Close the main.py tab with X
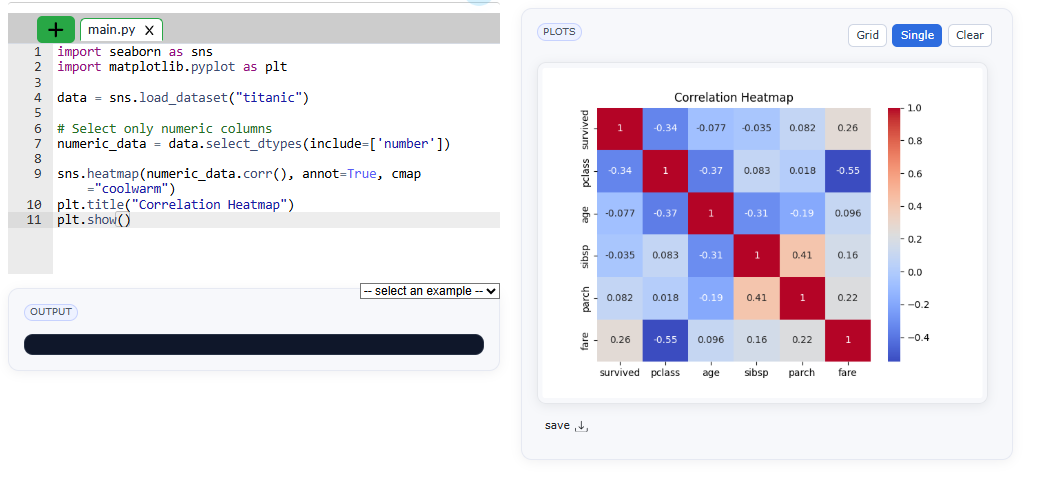 149,31
